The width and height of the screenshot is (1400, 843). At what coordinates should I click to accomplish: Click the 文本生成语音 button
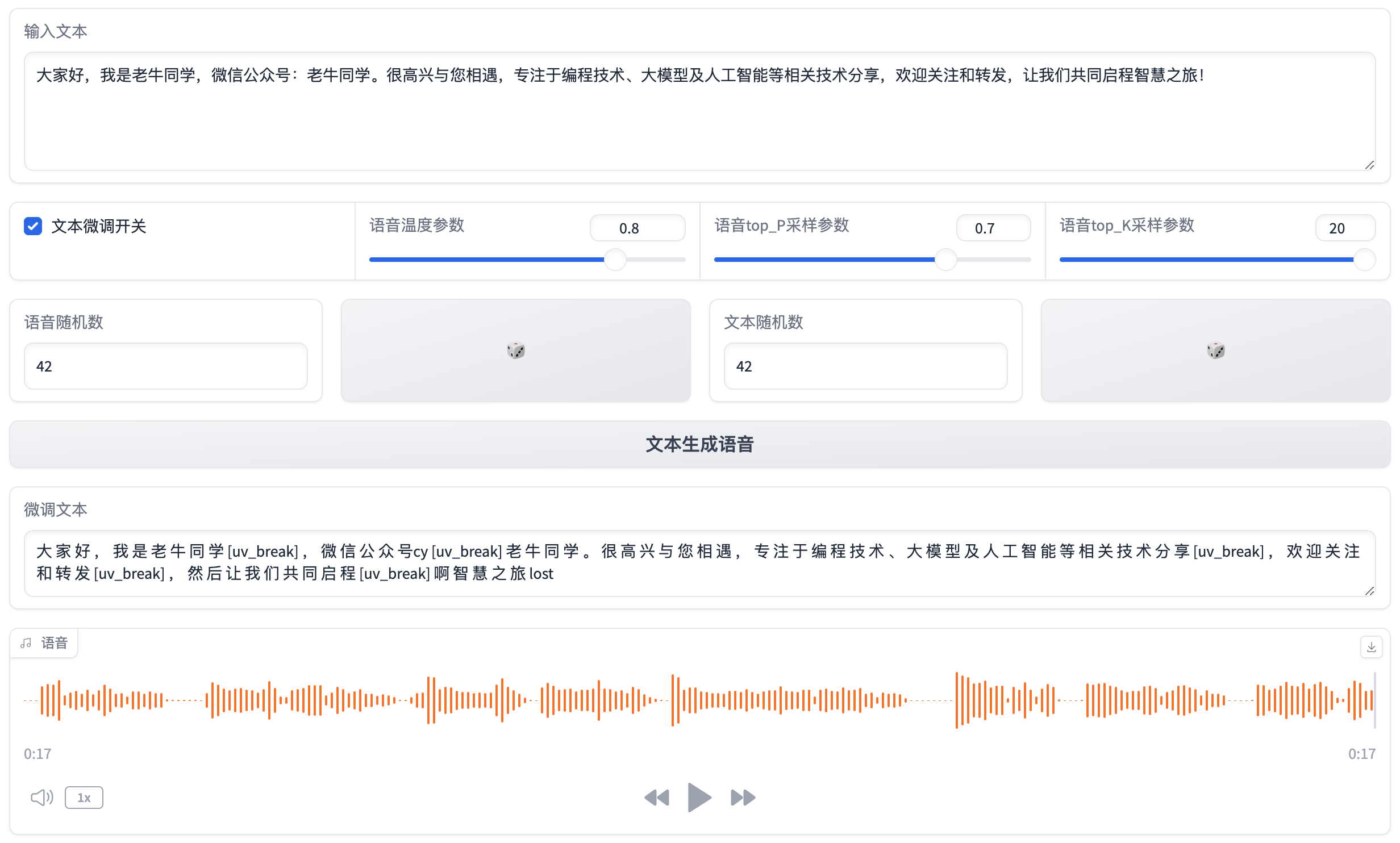coord(699,444)
